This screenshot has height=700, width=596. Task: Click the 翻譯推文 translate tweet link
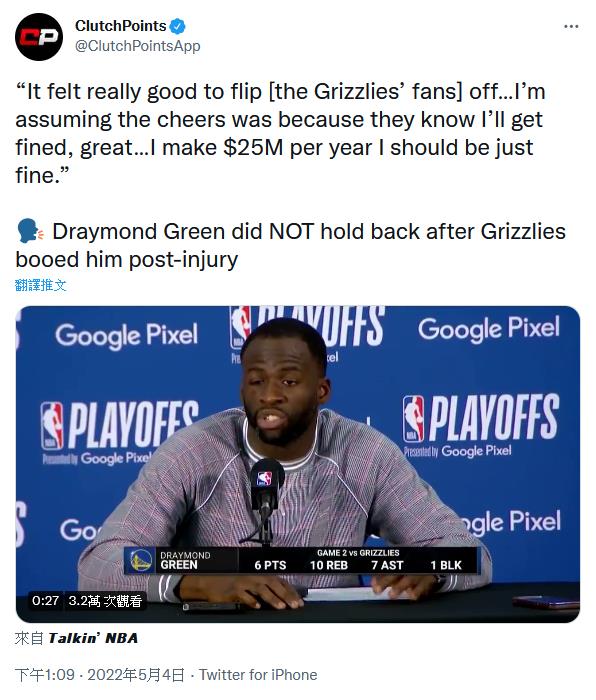pyautogui.click(x=41, y=285)
